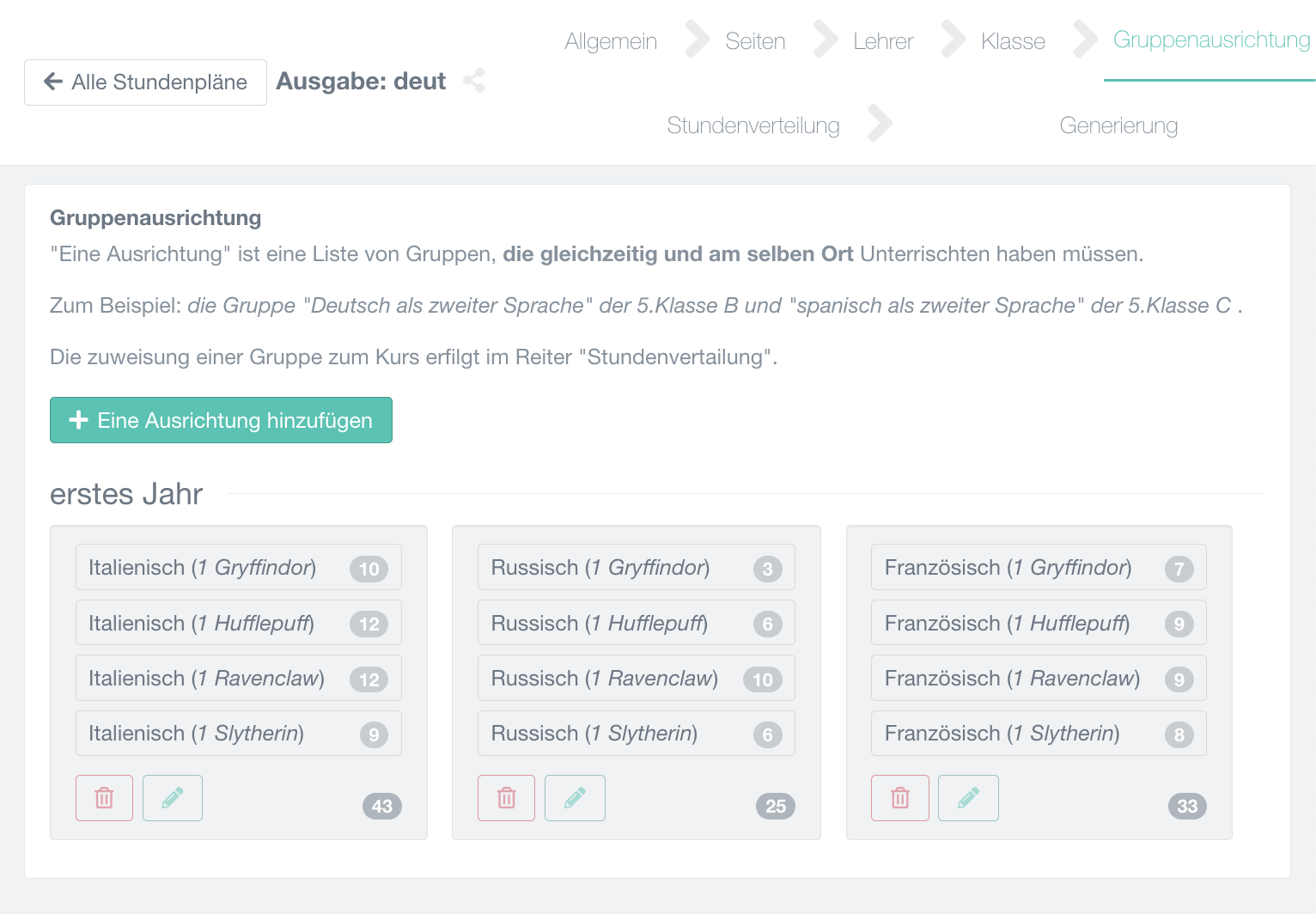Image resolution: width=1316 pixels, height=914 pixels.
Task: Select the Gruppenausrichtung tab
Action: click(1211, 40)
